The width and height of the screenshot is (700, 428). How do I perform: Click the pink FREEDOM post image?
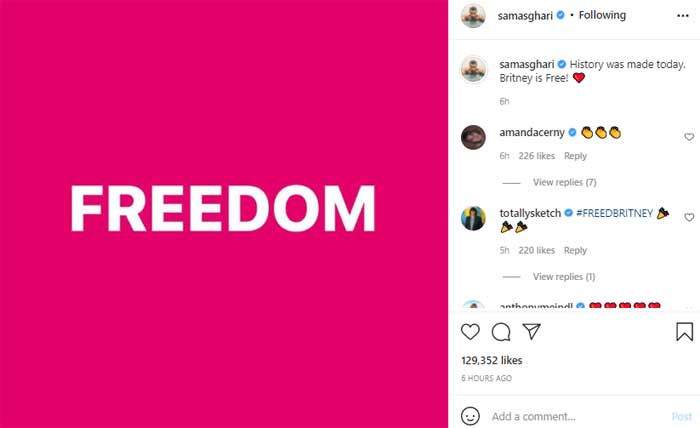(224, 214)
